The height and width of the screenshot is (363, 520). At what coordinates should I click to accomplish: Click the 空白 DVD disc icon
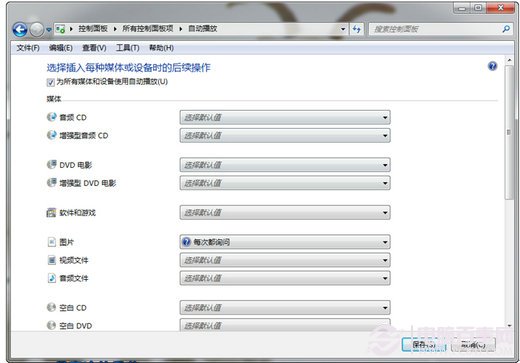[x=51, y=325]
